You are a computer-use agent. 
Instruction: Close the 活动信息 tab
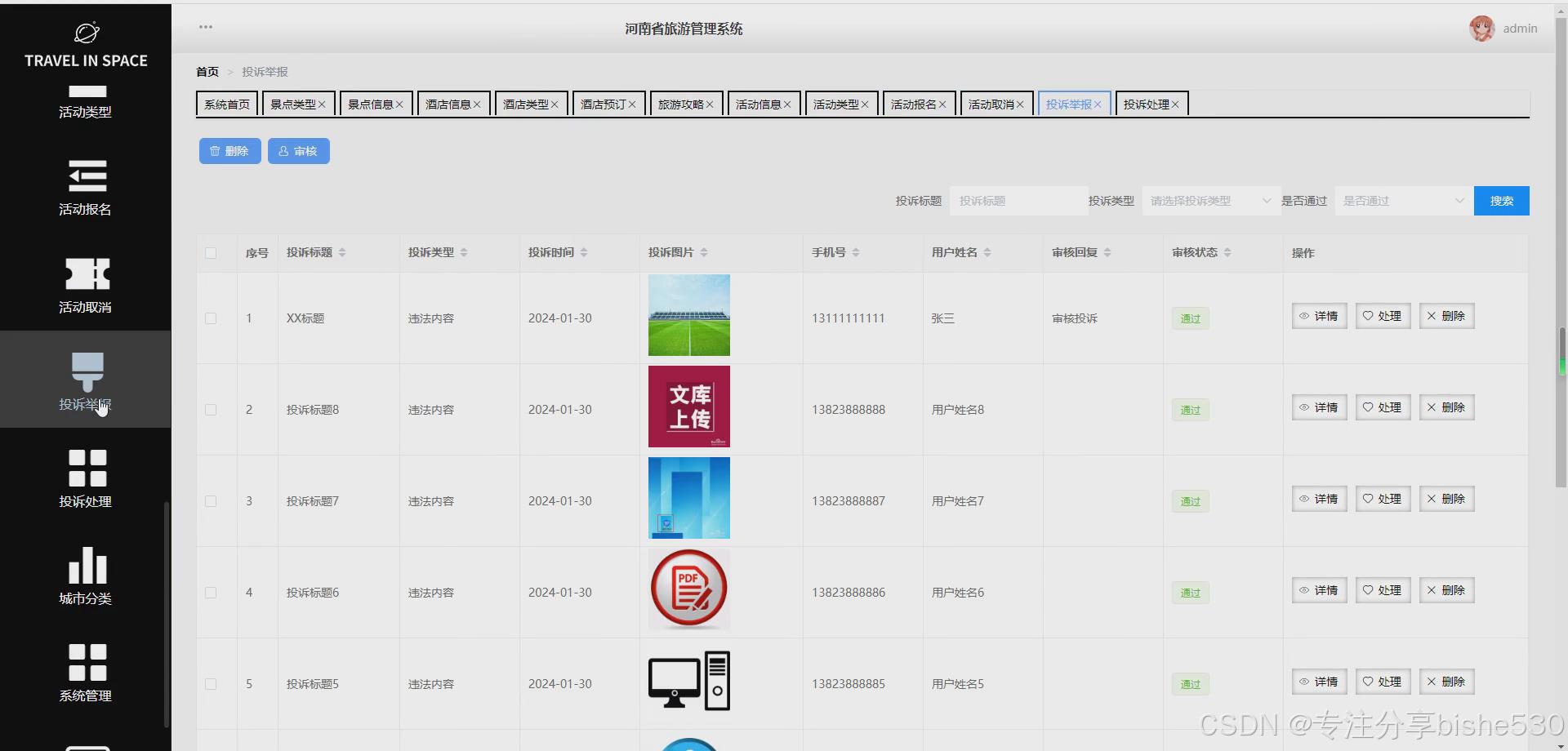tap(787, 104)
